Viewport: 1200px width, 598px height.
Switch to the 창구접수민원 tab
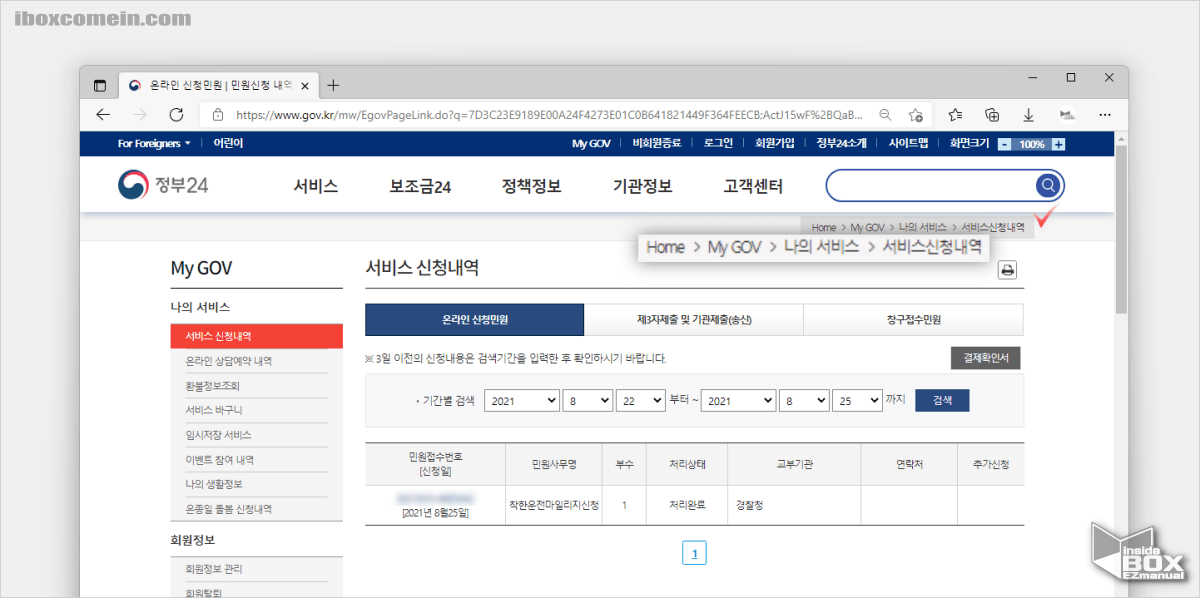tap(914, 320)
